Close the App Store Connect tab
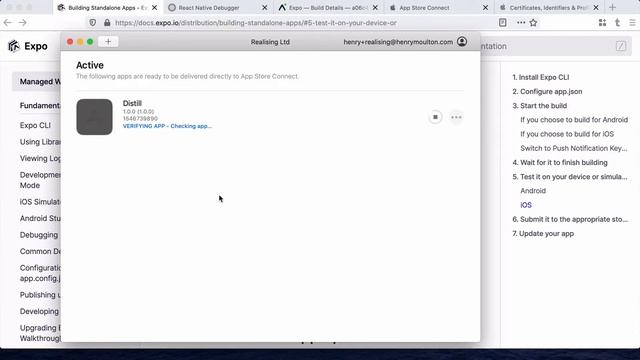 (485, 7)
